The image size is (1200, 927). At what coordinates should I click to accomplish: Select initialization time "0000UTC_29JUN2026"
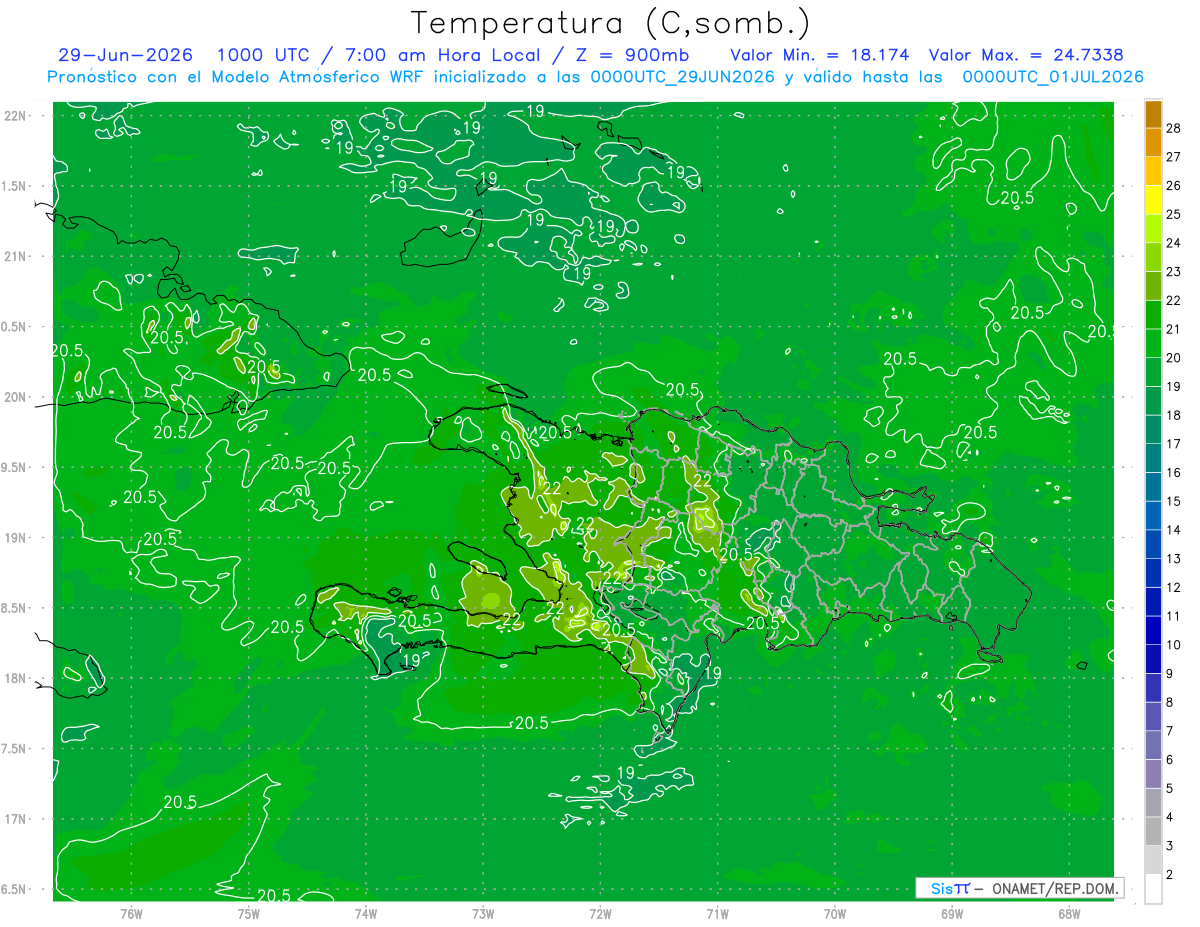[682, 77]
